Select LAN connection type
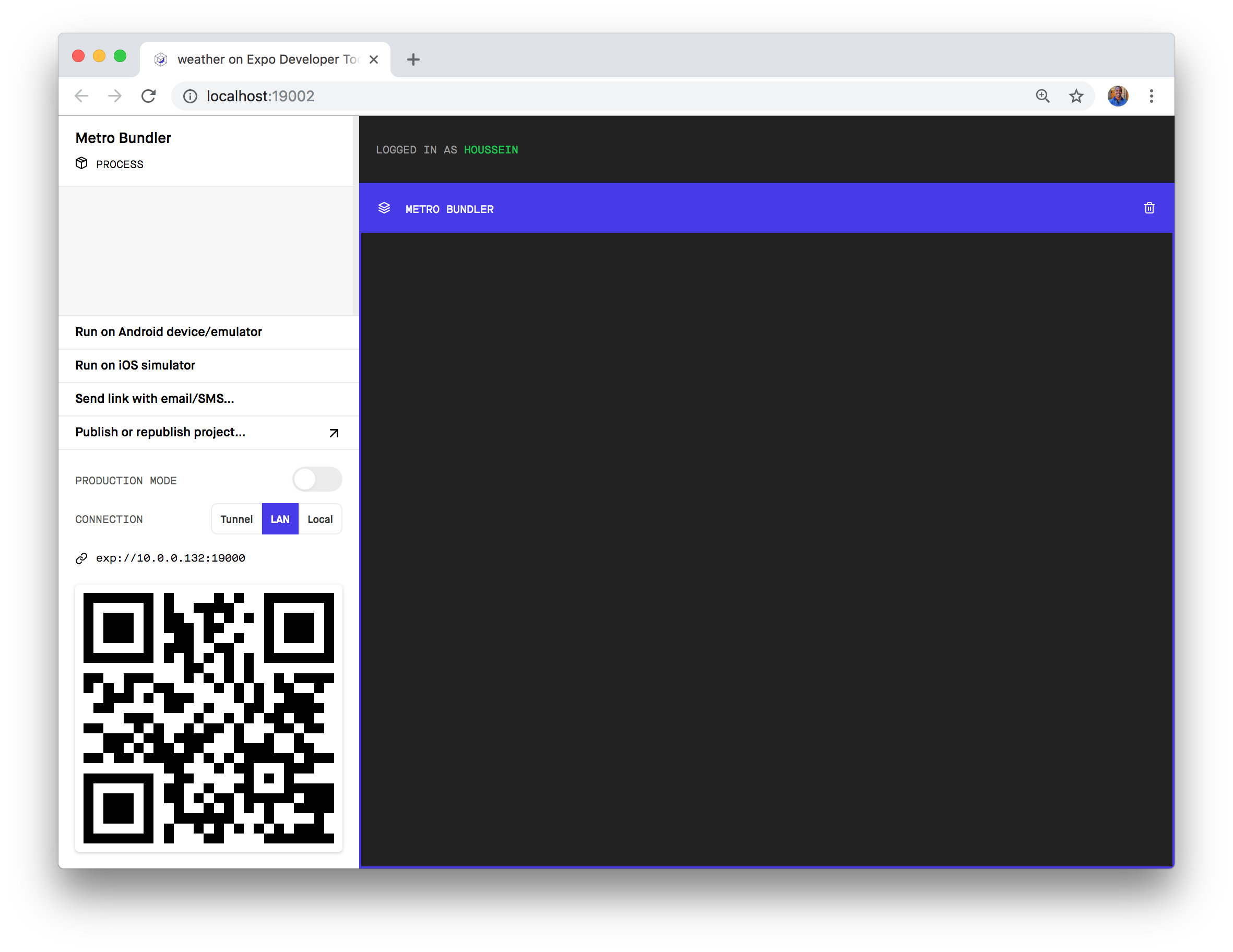Image resolution: width=1233 pixels, height=952 pixels. click(x=280, y=519)
